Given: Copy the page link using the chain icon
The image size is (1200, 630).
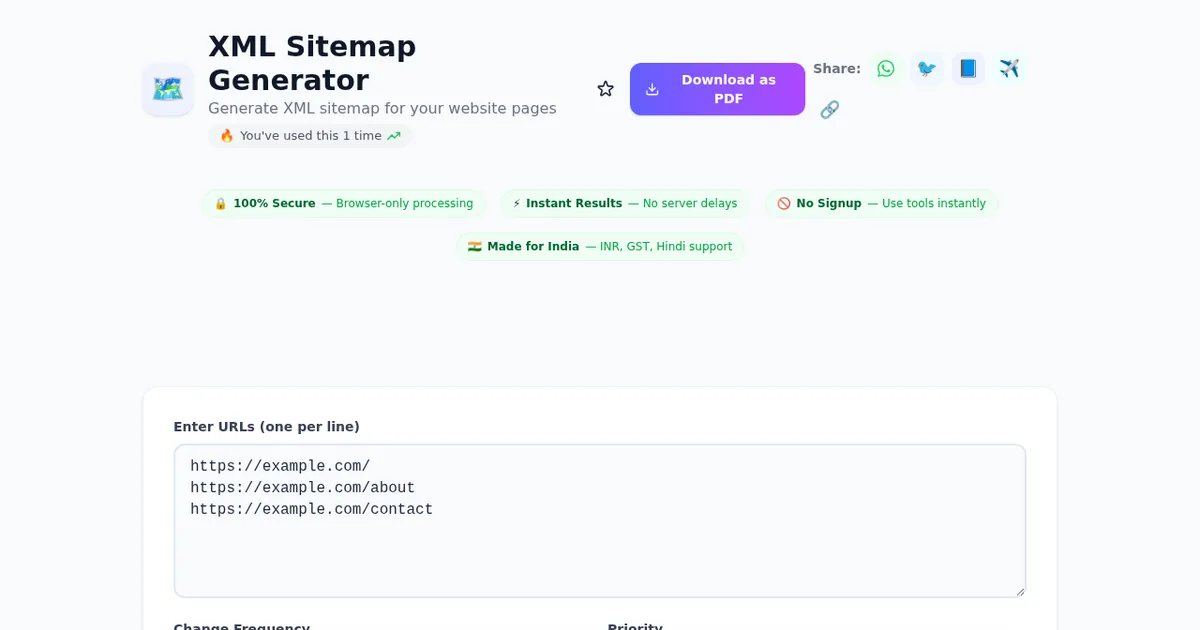Looking at the screenshot, I should [829, 110].
